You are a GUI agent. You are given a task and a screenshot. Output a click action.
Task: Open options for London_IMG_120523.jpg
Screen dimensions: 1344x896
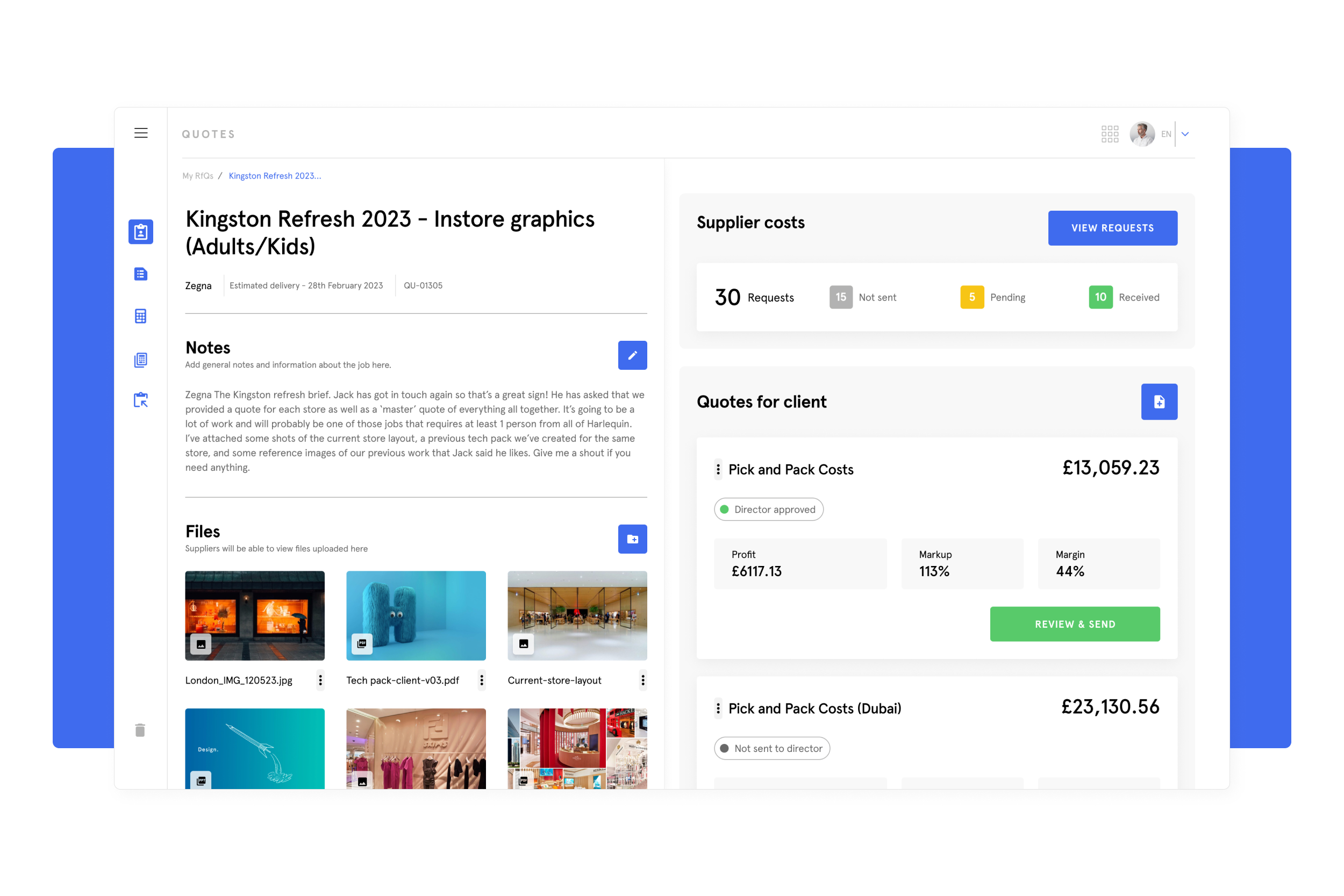click(x=320, y=680)
